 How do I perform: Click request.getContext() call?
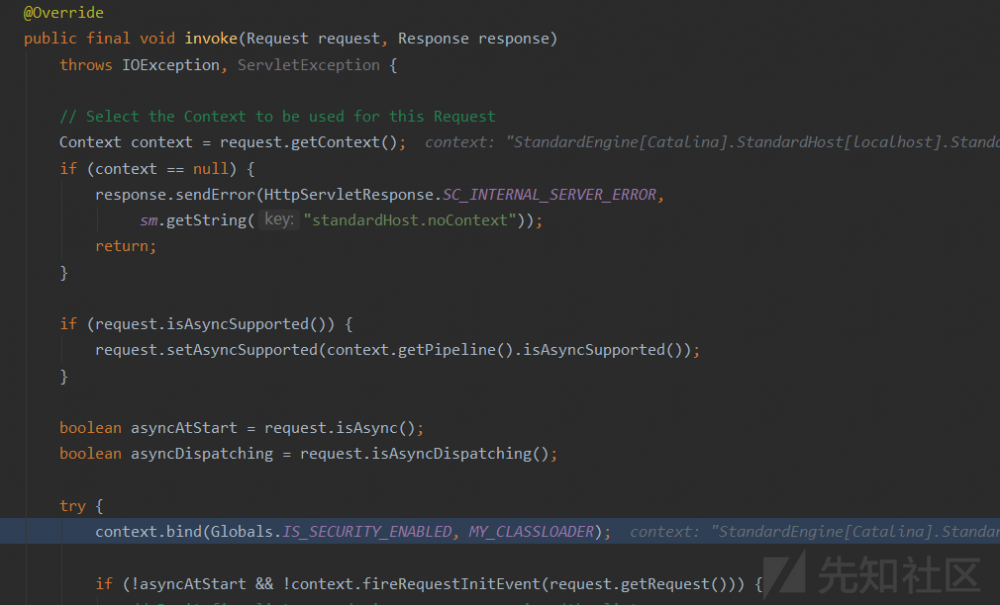[309, 142]
